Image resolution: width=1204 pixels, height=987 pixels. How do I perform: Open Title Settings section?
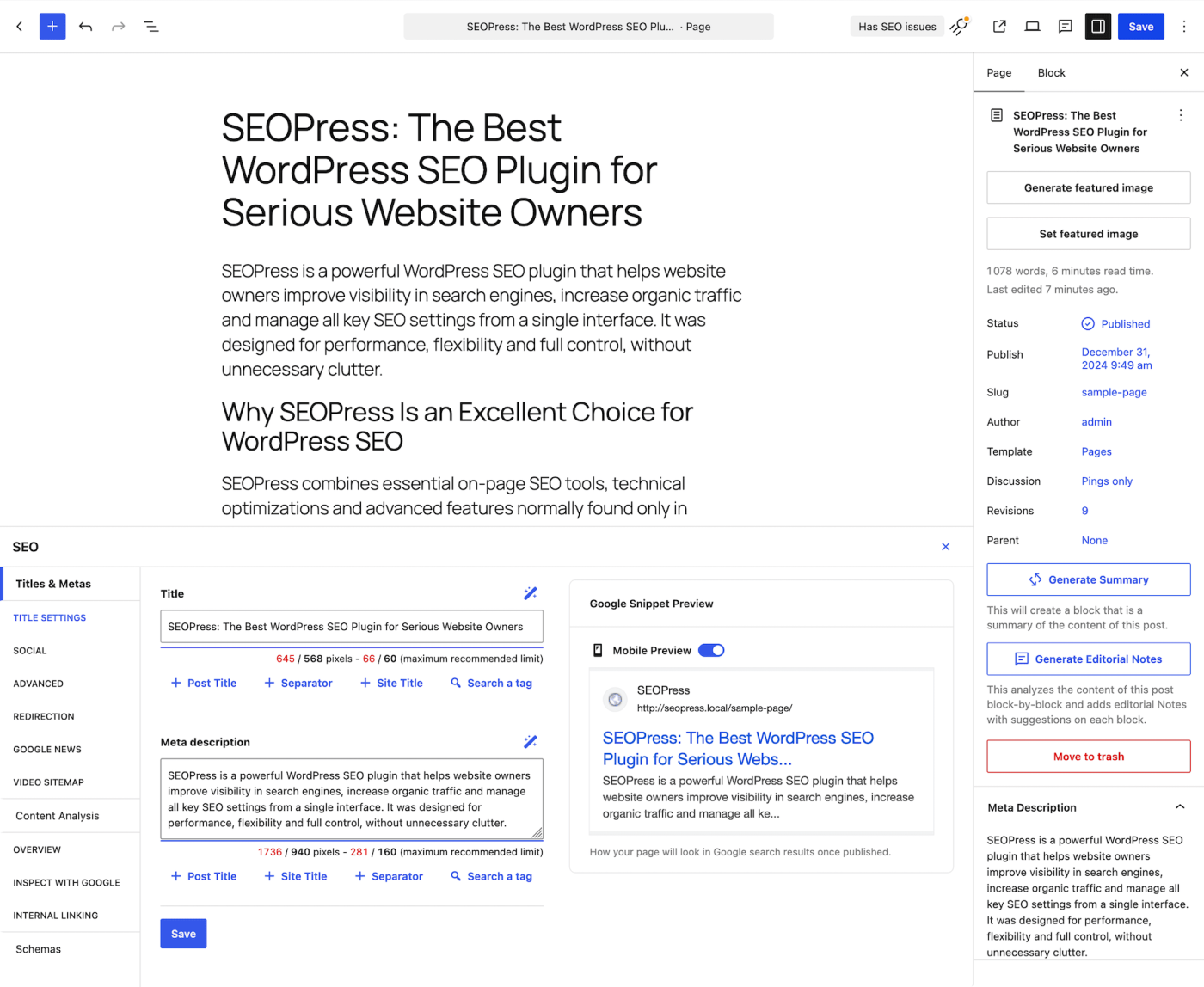point(50,617)
